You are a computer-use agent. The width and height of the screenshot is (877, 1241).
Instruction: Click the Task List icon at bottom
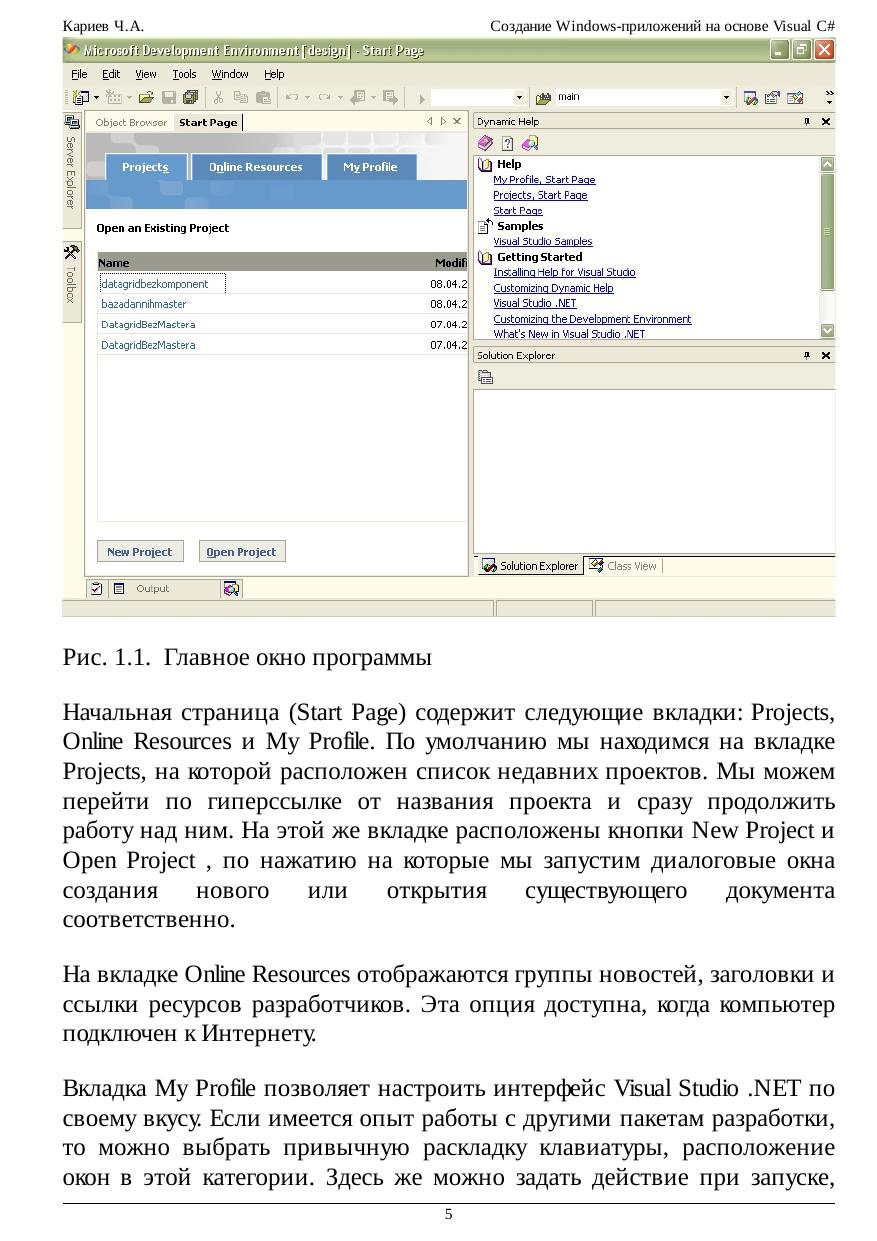click(96, 589)
